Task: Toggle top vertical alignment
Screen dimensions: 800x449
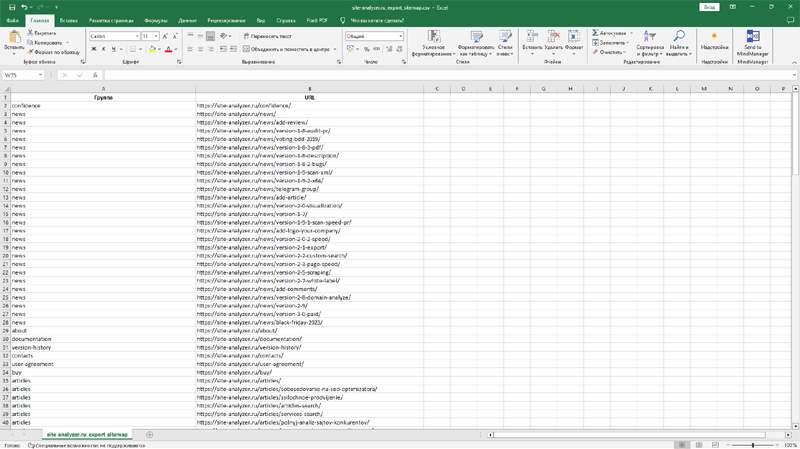Action: 190,36
